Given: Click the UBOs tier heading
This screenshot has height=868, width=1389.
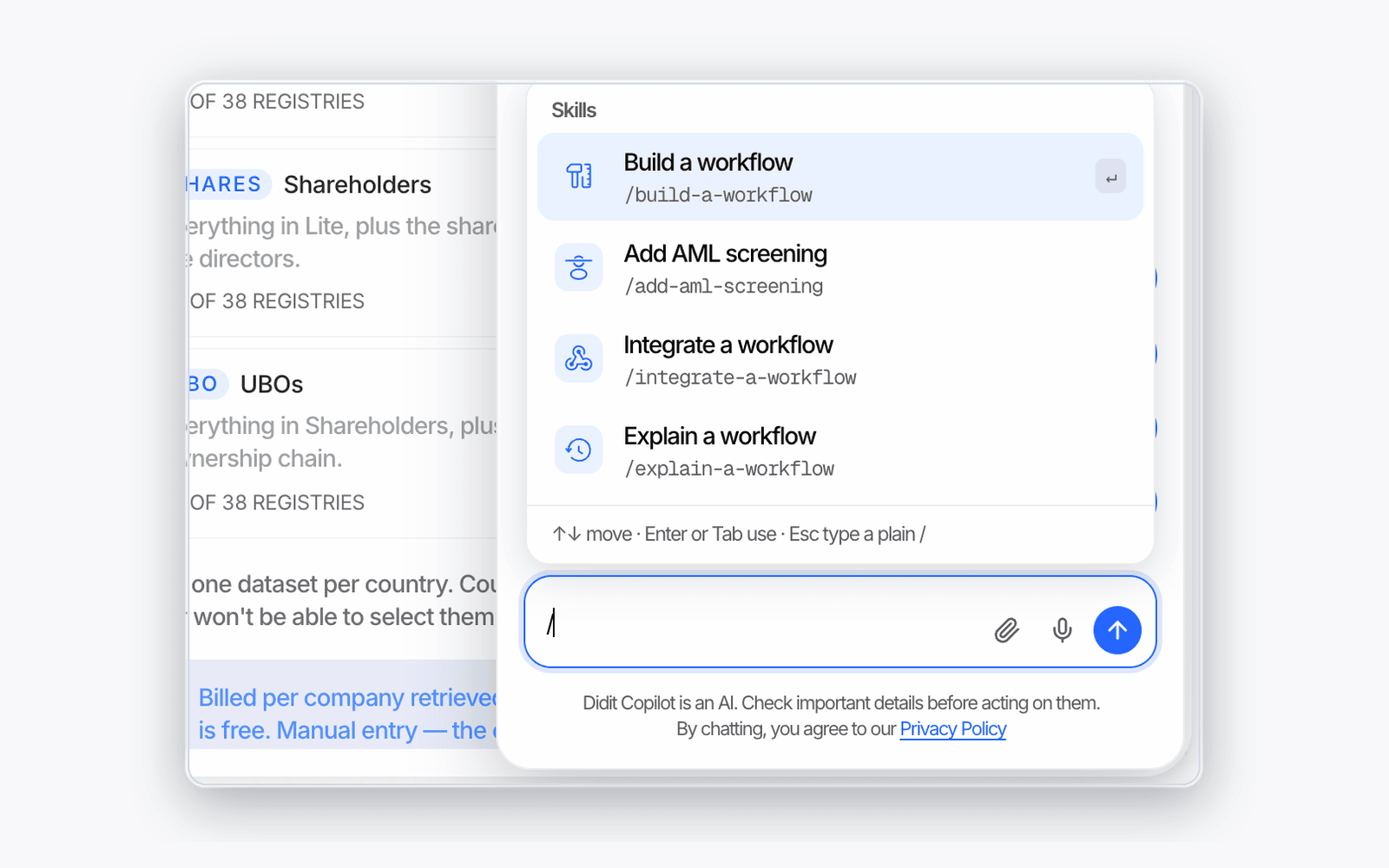Looking at the screenshot, I should click(272, 385).
